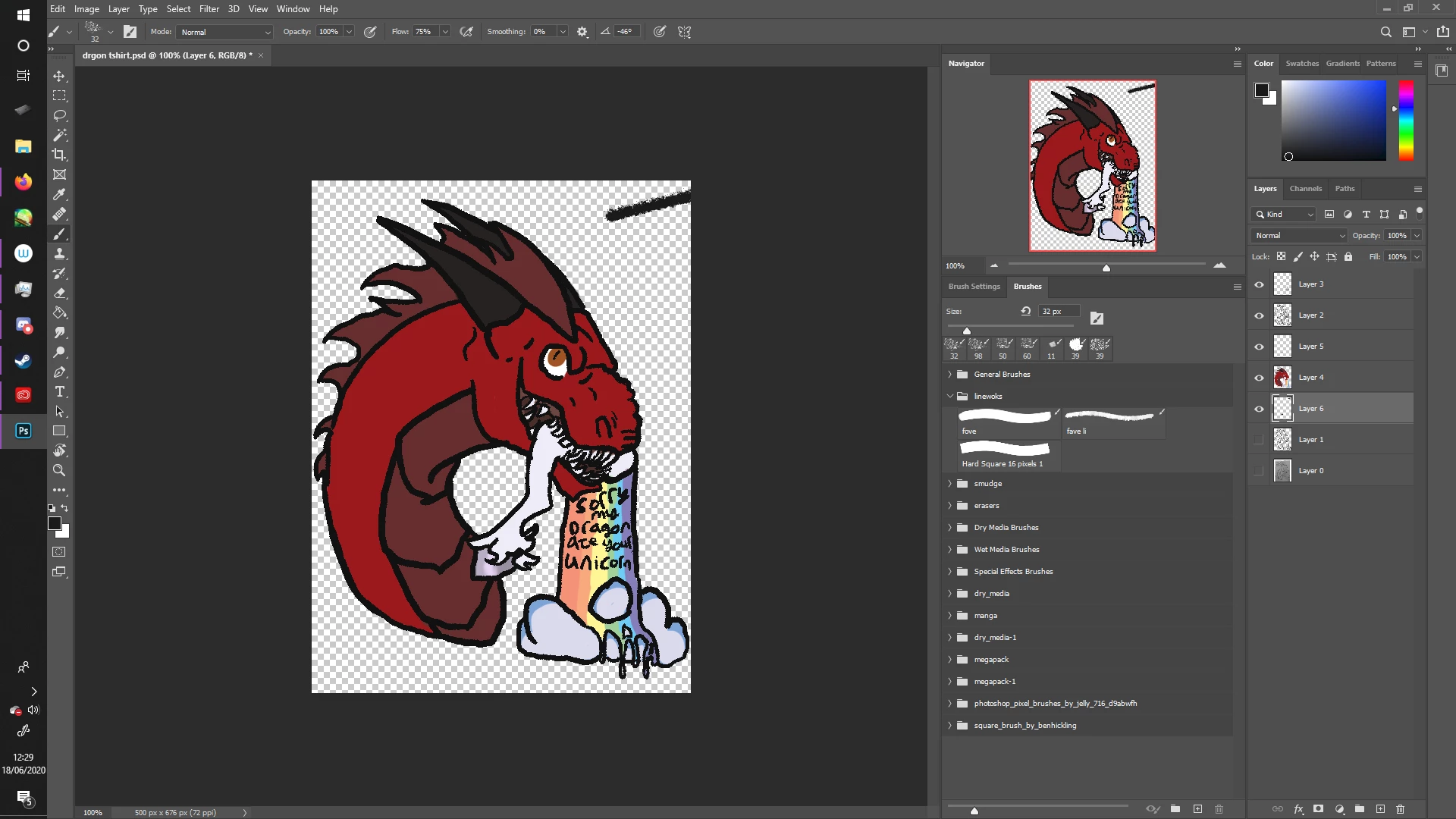1456x819 pixels.
Task: Collapse the lineworks brush folder
Action: [949, 396]
